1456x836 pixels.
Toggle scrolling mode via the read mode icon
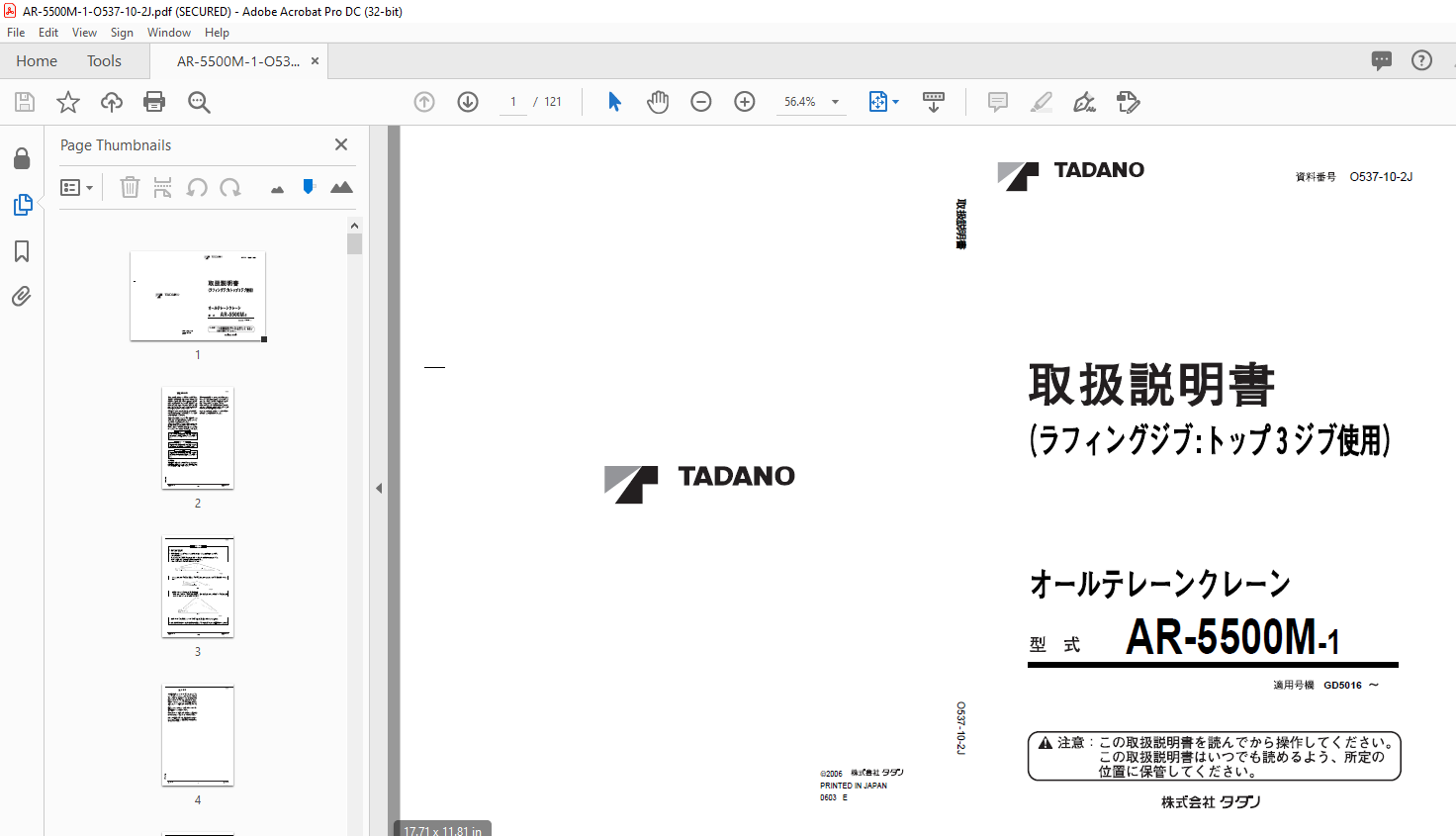click(x=933, y=102)
